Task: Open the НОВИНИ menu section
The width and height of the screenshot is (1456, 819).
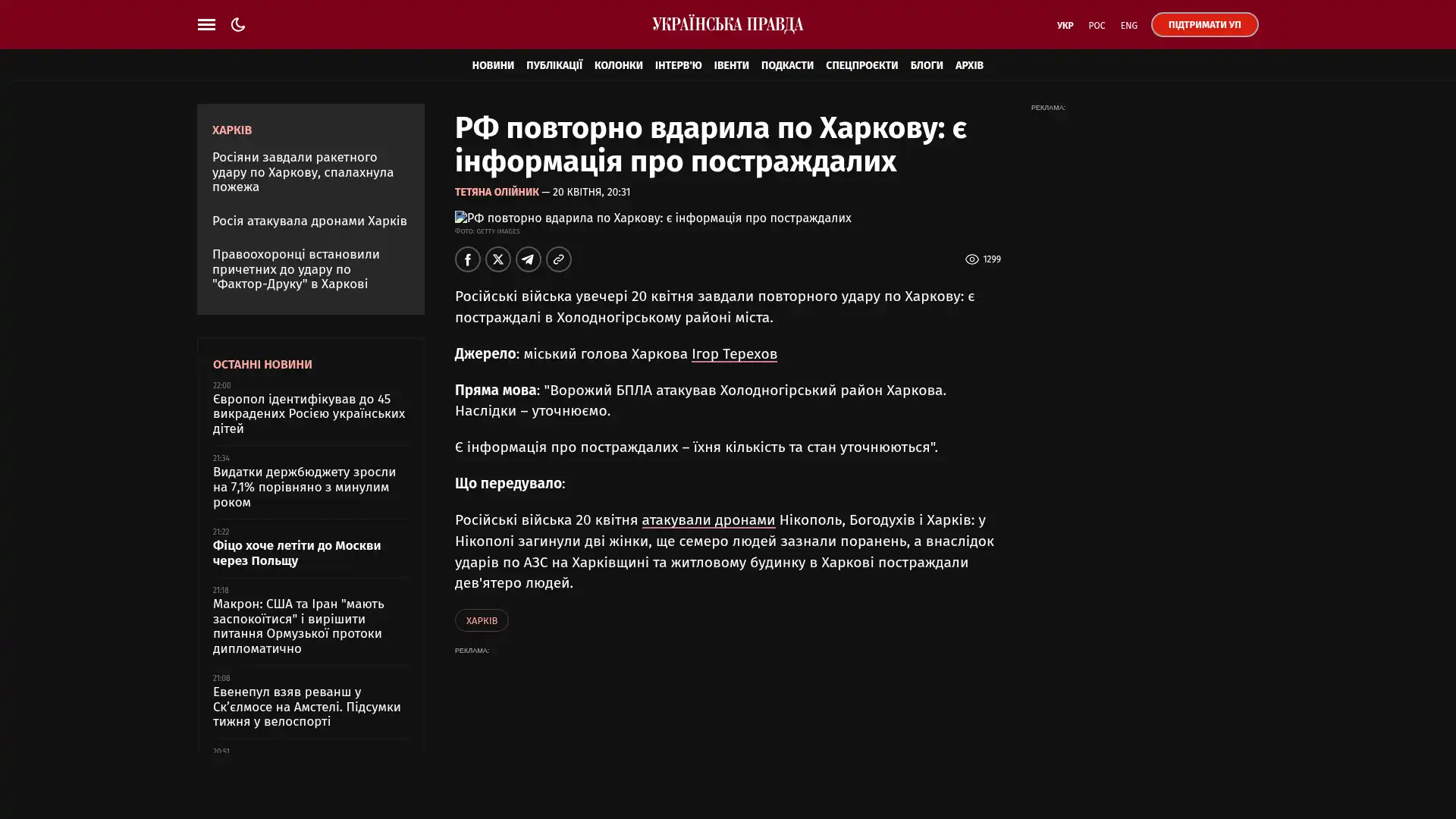Action: (492, 66)
